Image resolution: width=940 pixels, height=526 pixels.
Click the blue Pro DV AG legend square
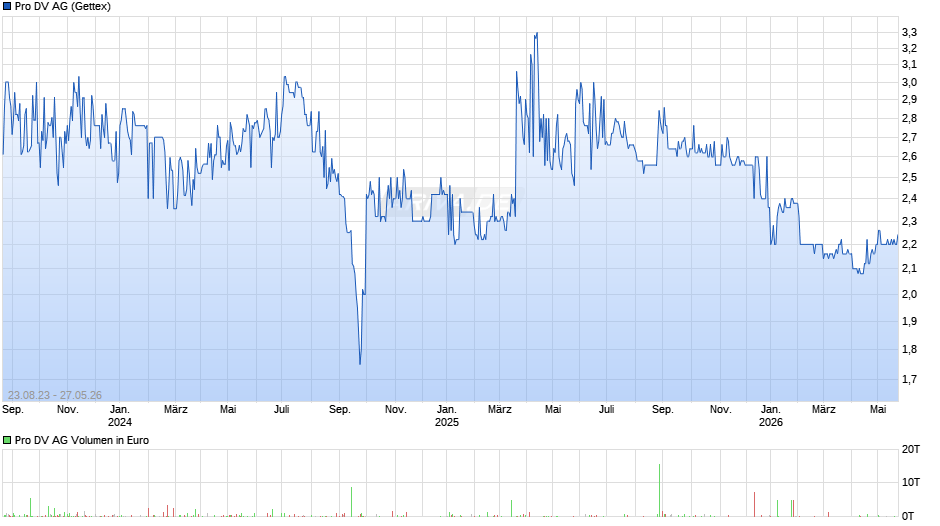(x=7, y=7)
